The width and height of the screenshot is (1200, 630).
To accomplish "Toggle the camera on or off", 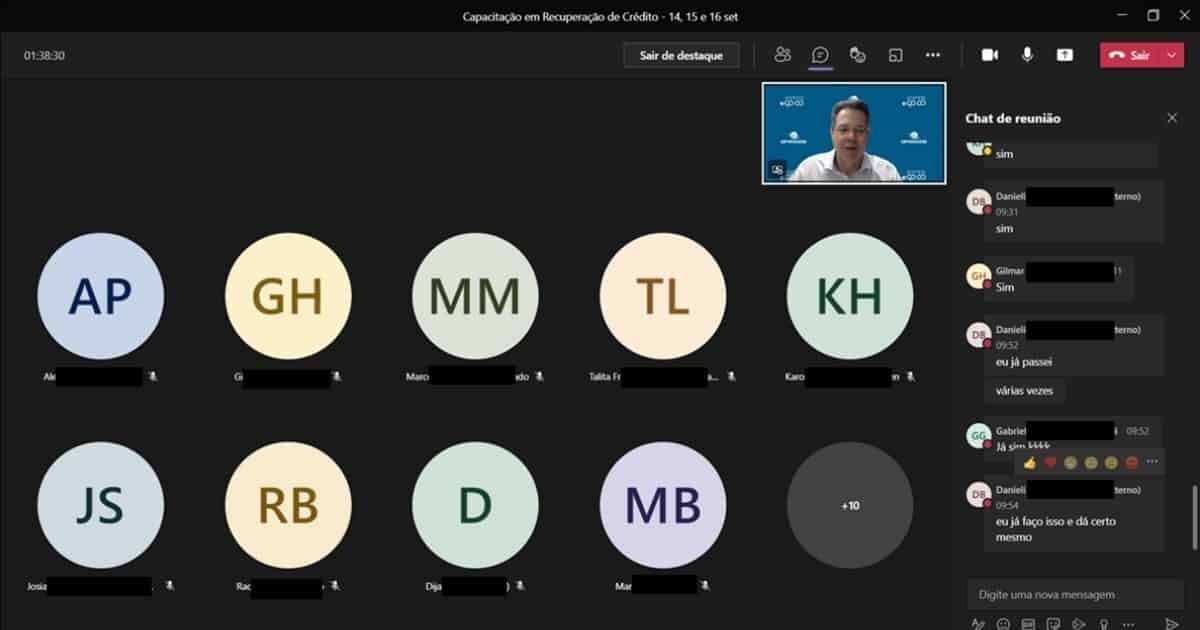I will click(990, 55).
